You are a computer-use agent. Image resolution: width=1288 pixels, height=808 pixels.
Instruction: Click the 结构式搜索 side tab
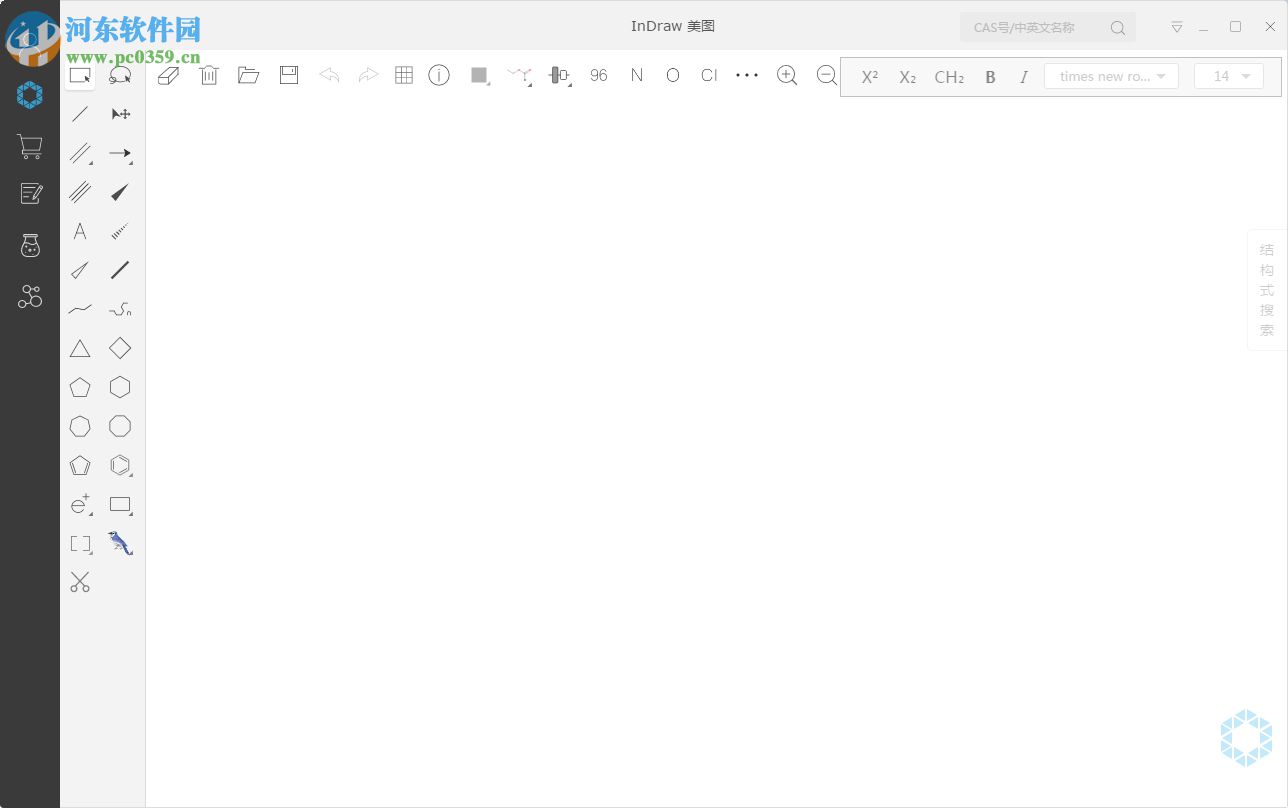point(1266,290)
